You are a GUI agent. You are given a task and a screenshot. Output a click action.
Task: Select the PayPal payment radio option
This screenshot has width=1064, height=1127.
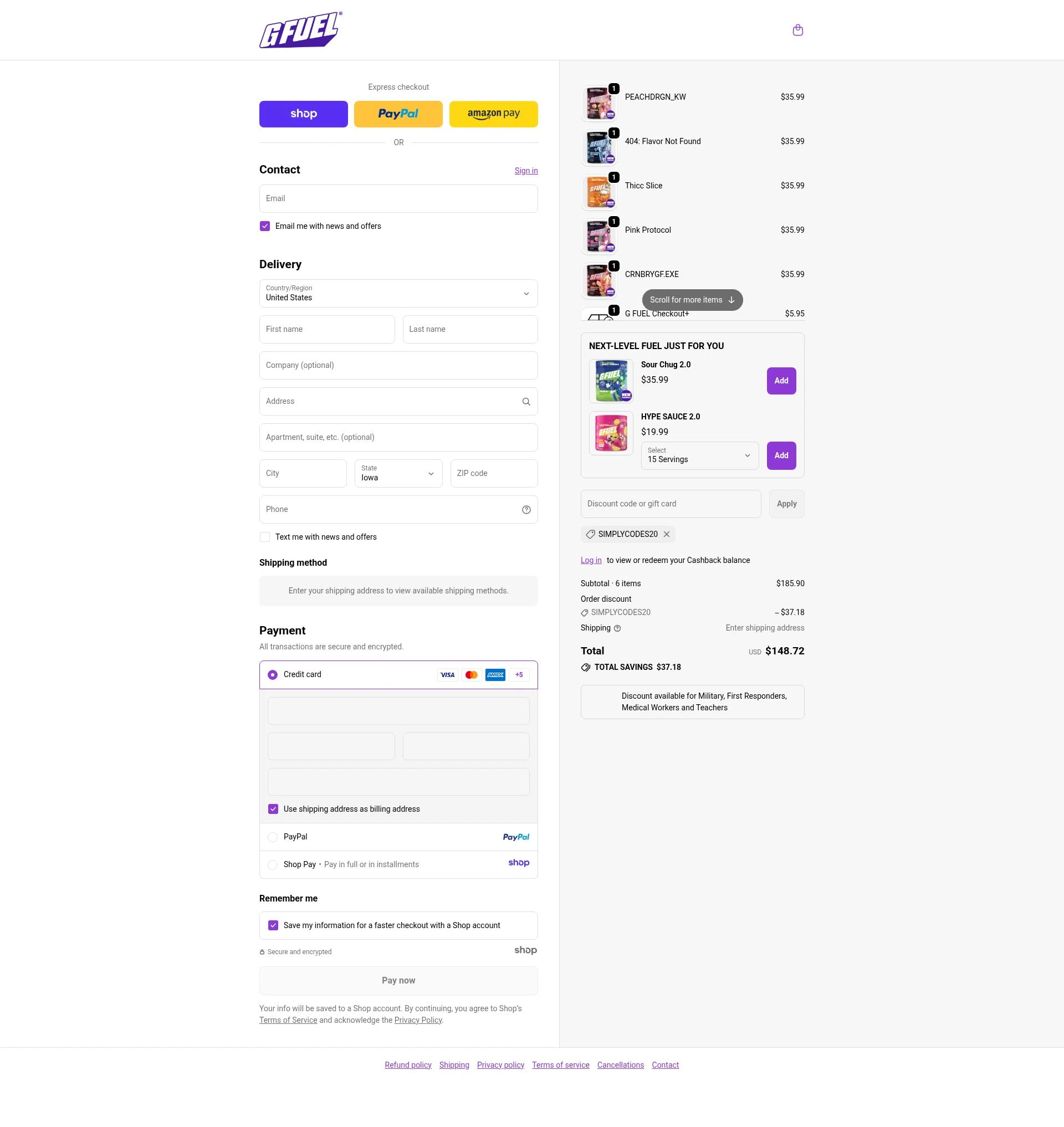(x=273, y=837)
